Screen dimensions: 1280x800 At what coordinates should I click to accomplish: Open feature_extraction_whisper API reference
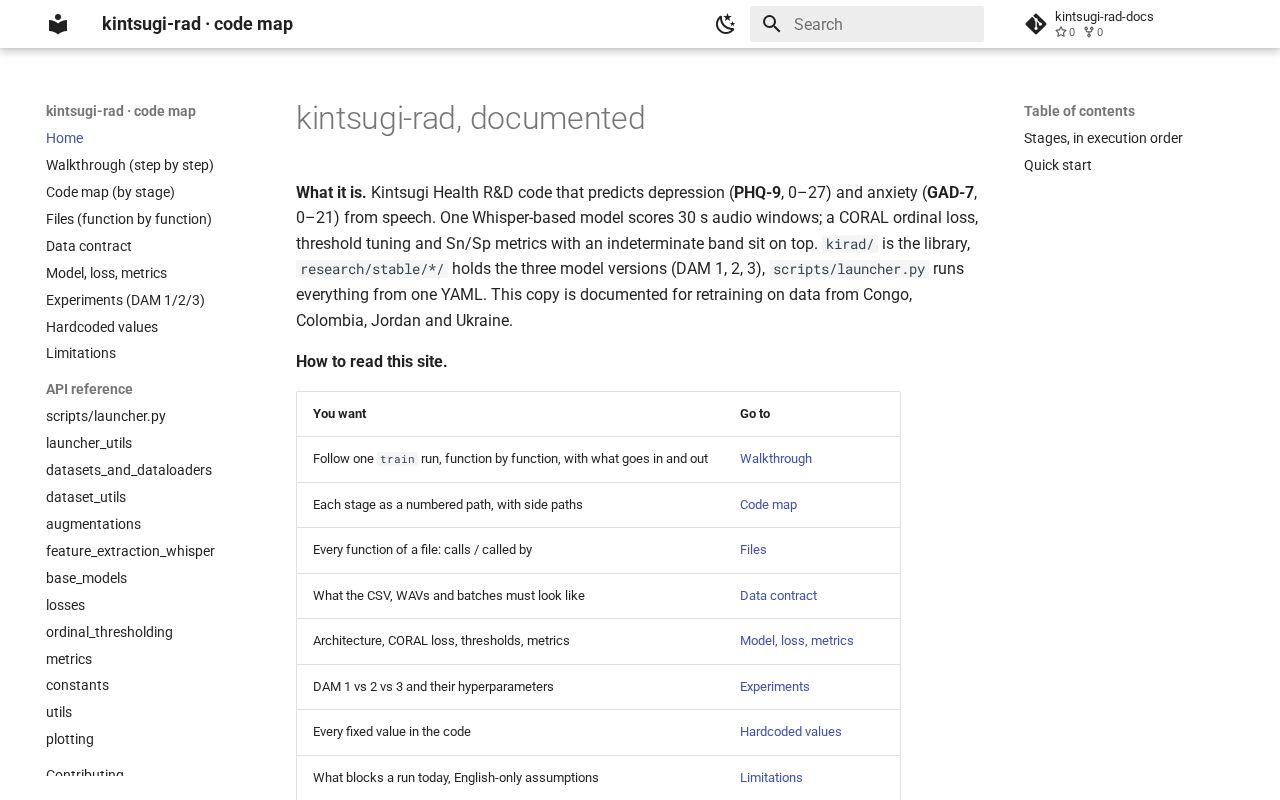(130, 551)
